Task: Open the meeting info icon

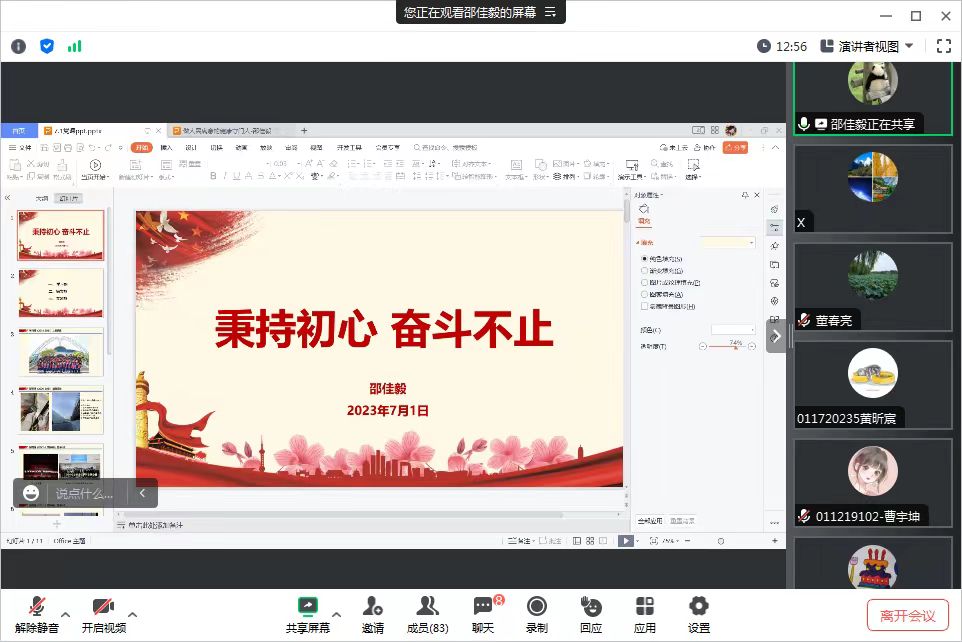Action: tap(18, 46)
